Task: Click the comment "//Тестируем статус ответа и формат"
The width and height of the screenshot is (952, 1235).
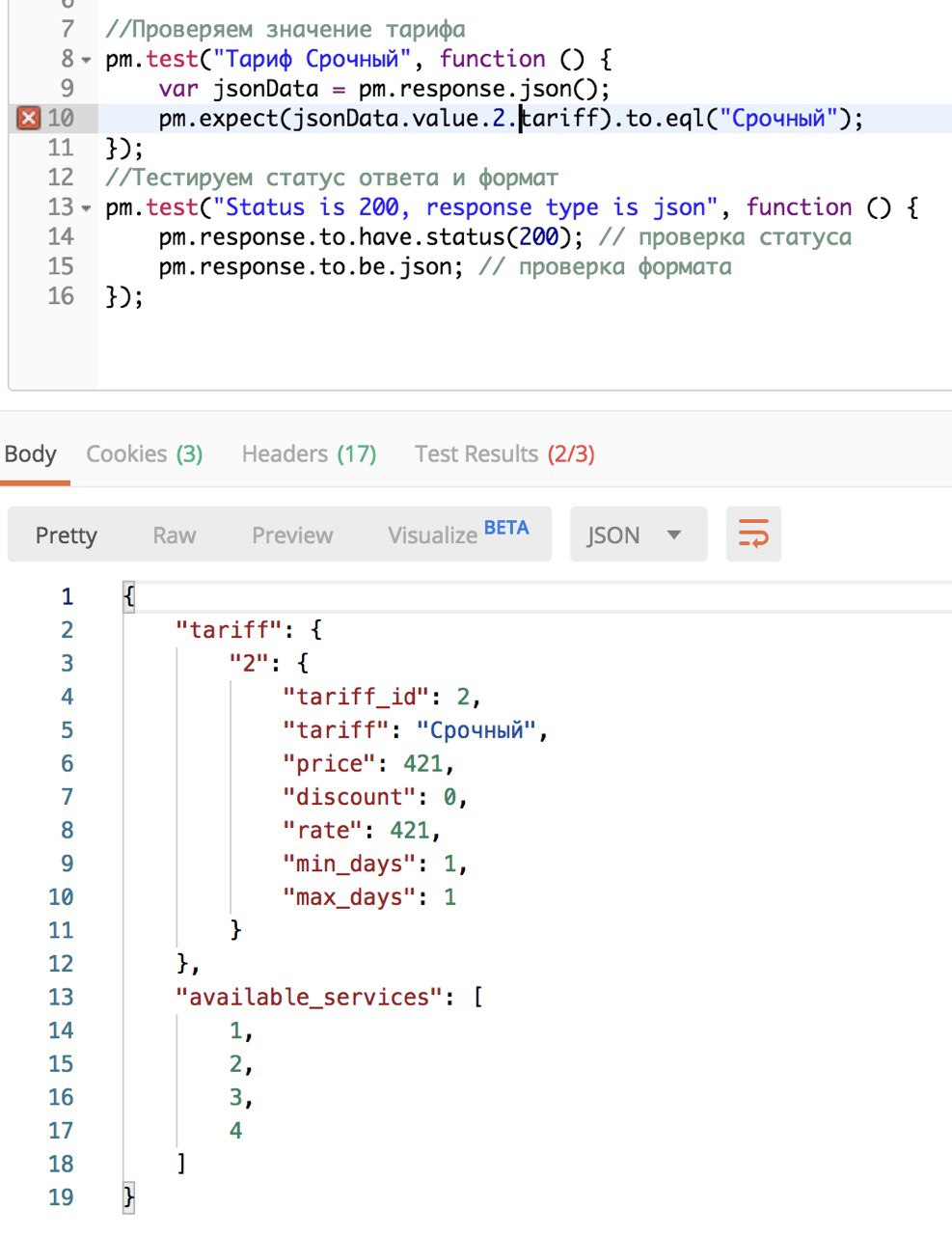Action: [x=332, y=178]
